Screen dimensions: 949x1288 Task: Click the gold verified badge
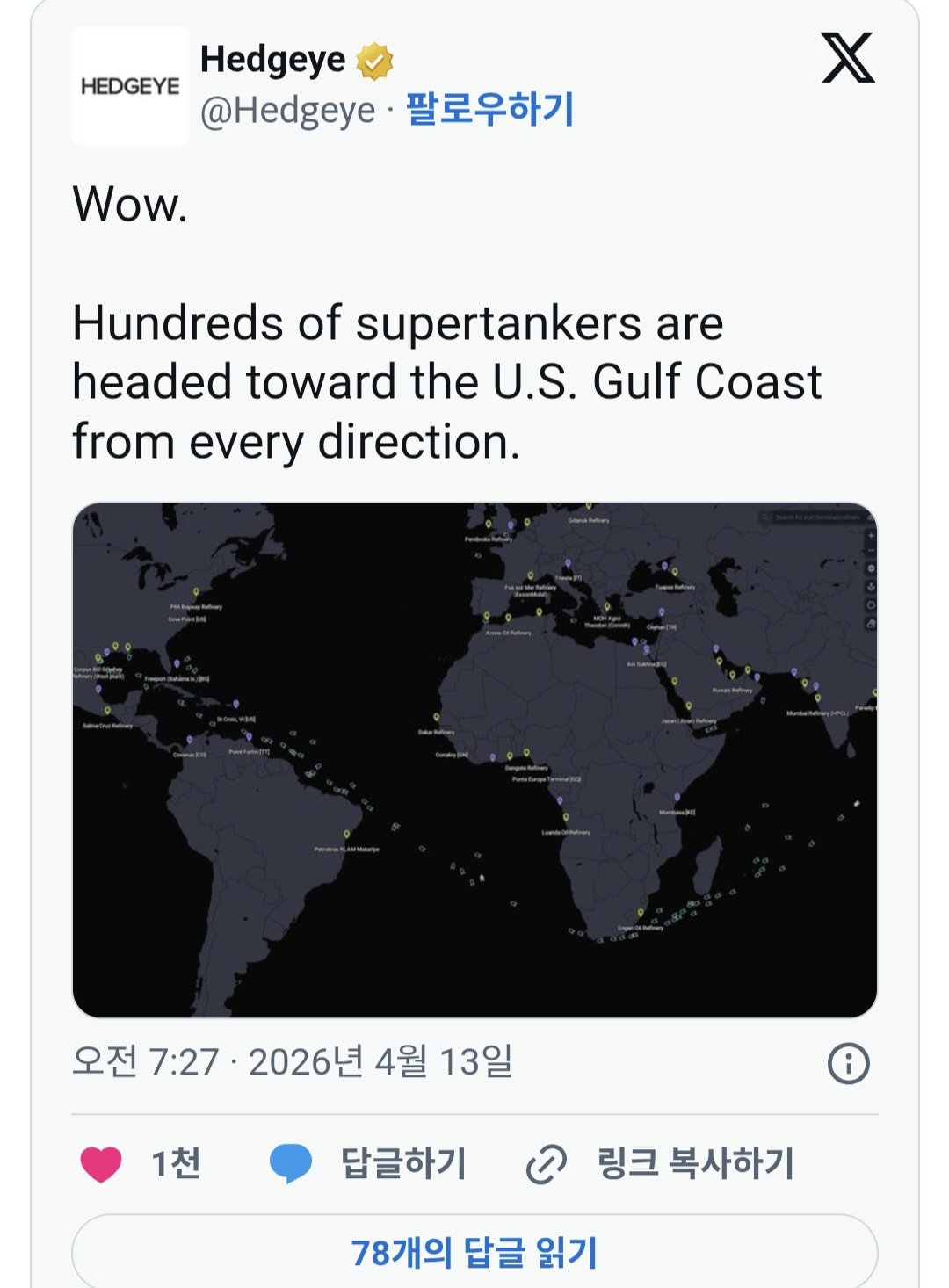coord(374,61)
